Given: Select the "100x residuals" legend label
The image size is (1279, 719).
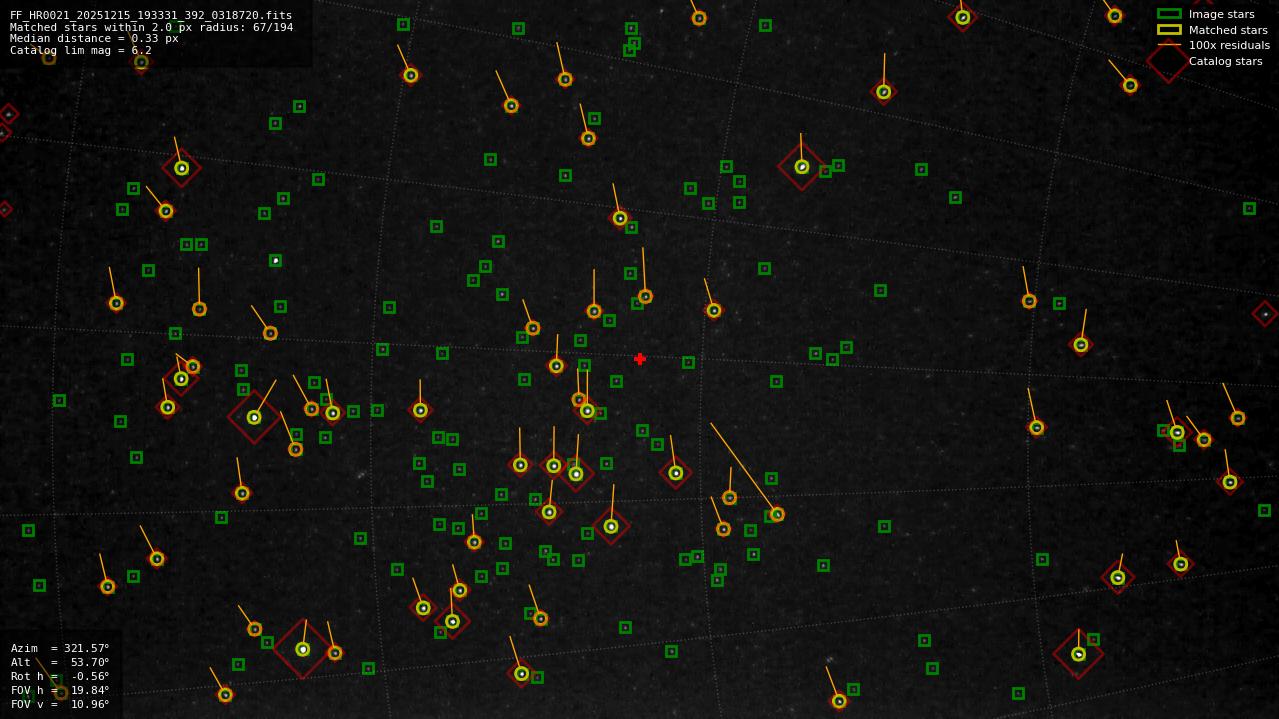Looking at the screenshot, I should [1229, 45].
